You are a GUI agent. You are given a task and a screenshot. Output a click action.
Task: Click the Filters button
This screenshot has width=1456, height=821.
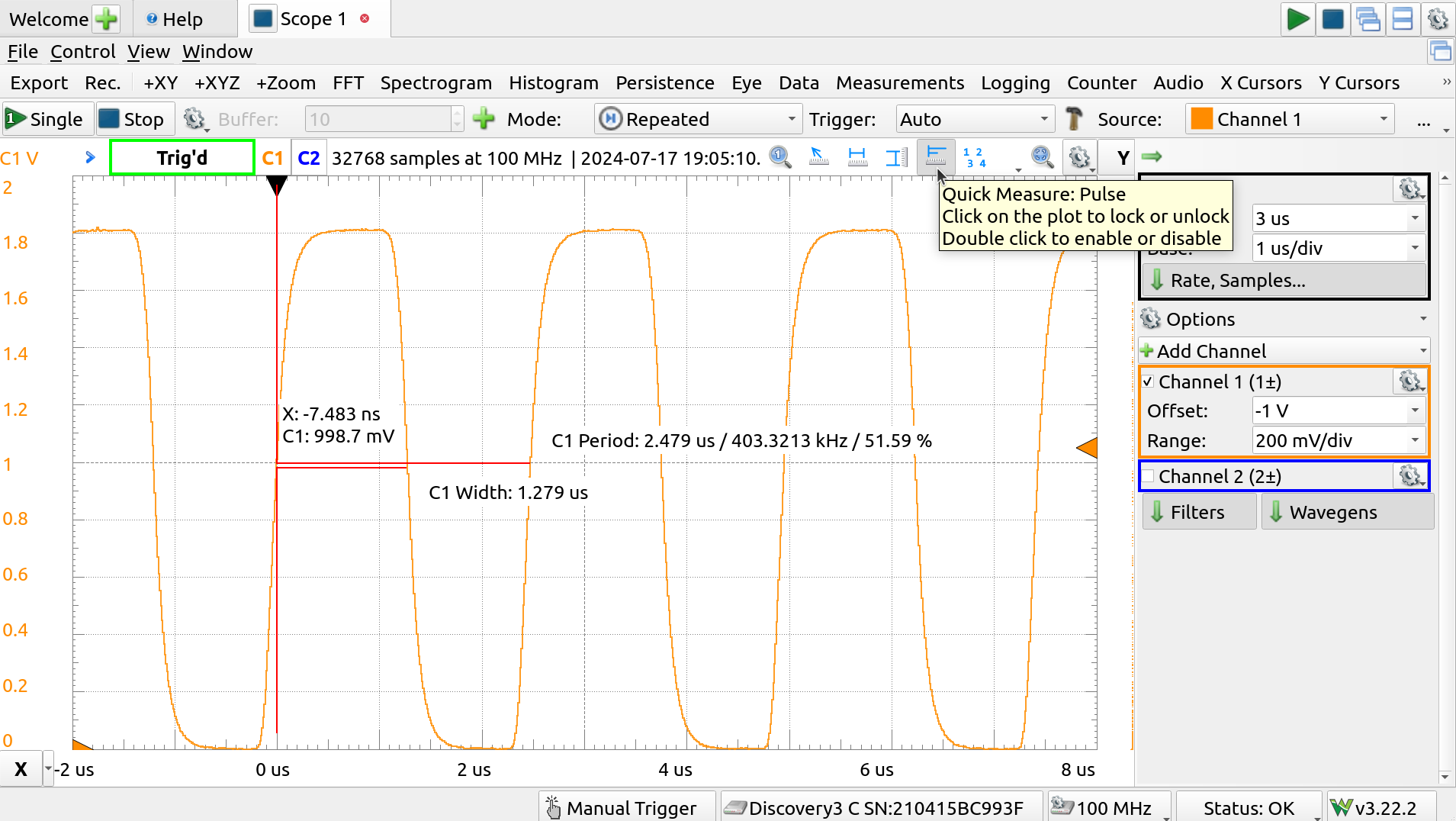[x=1199, y=512]
